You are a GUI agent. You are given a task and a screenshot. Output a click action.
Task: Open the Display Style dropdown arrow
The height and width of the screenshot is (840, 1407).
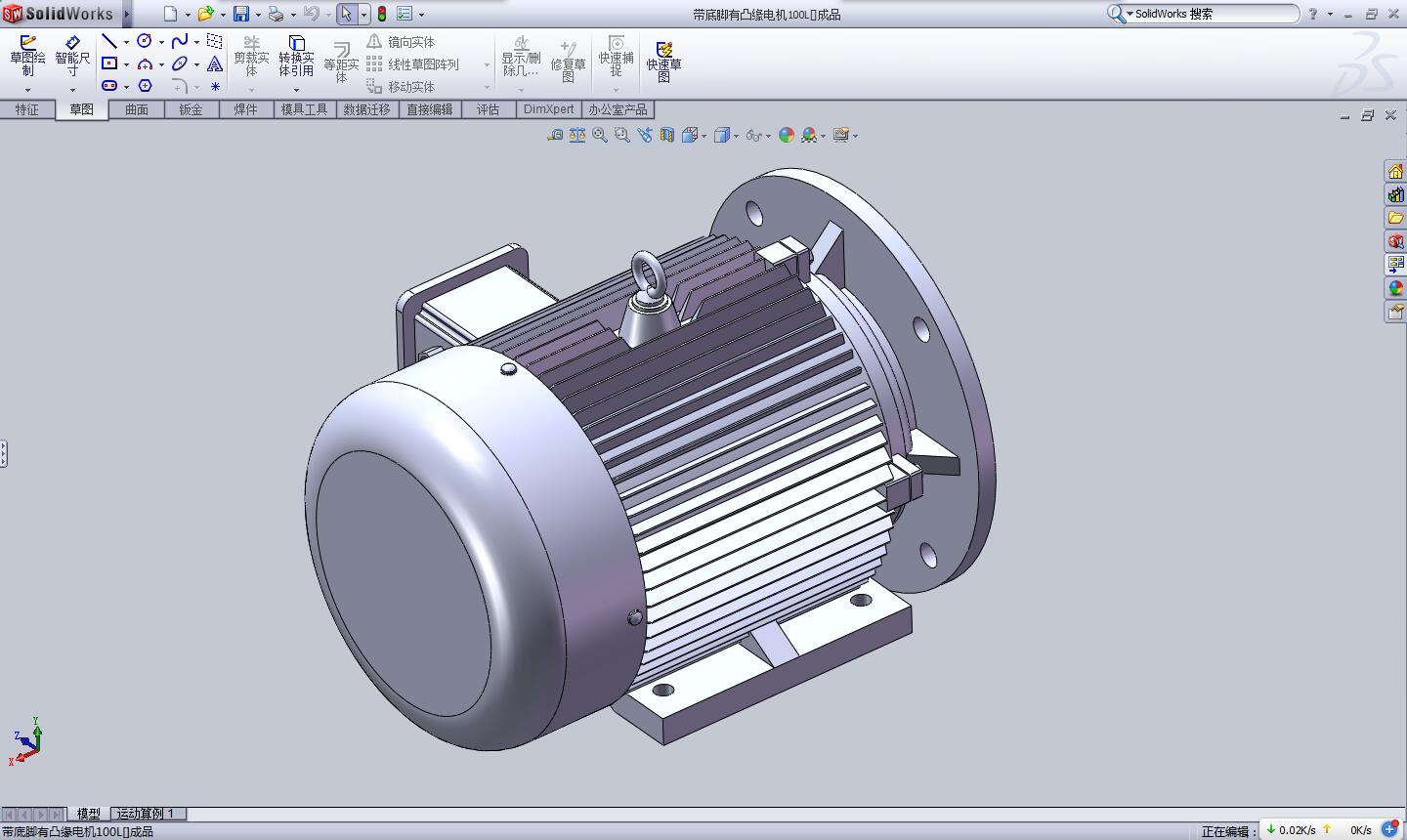point(735,136)
